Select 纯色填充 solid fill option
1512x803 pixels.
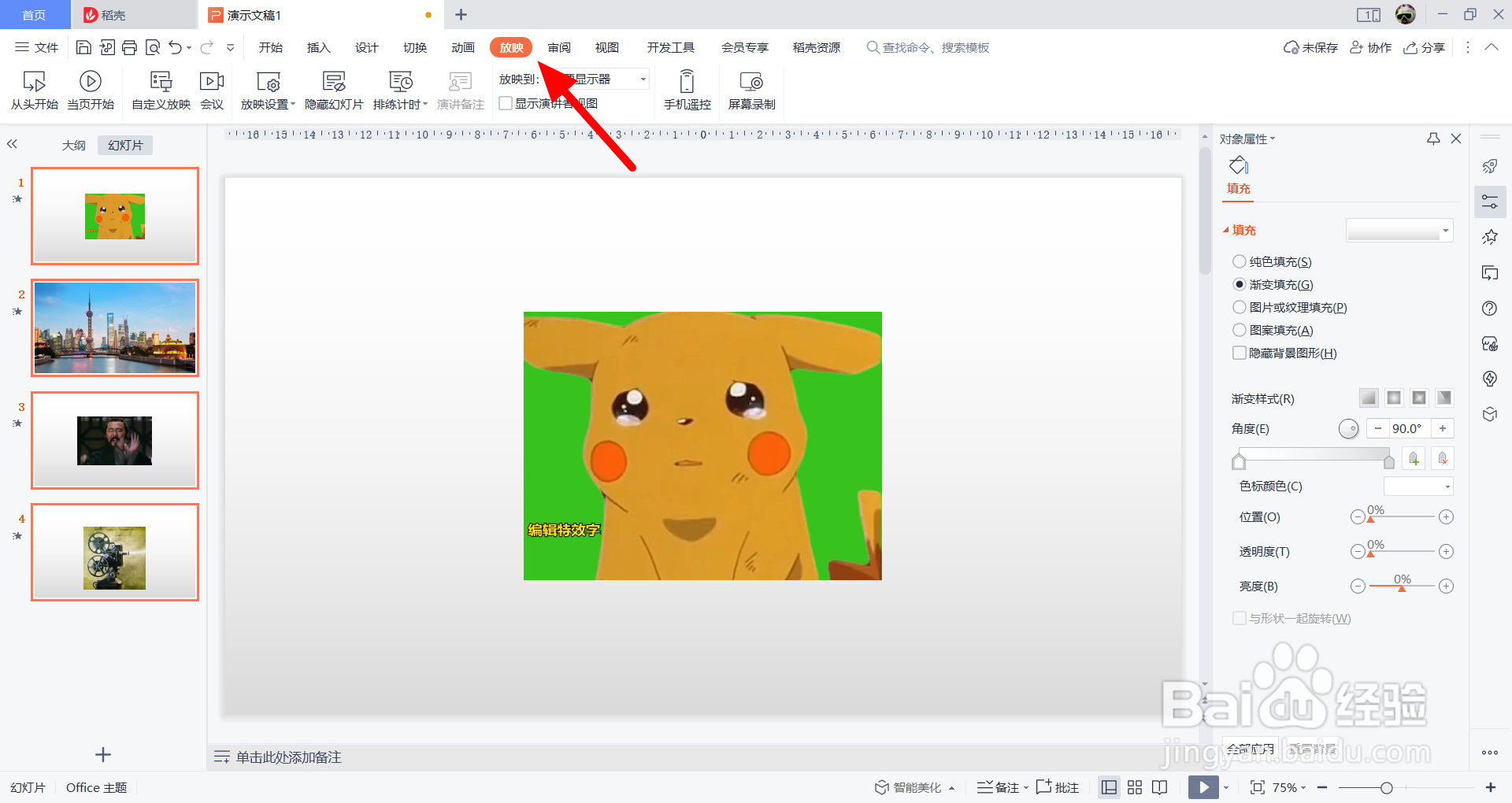point(1240,261)
